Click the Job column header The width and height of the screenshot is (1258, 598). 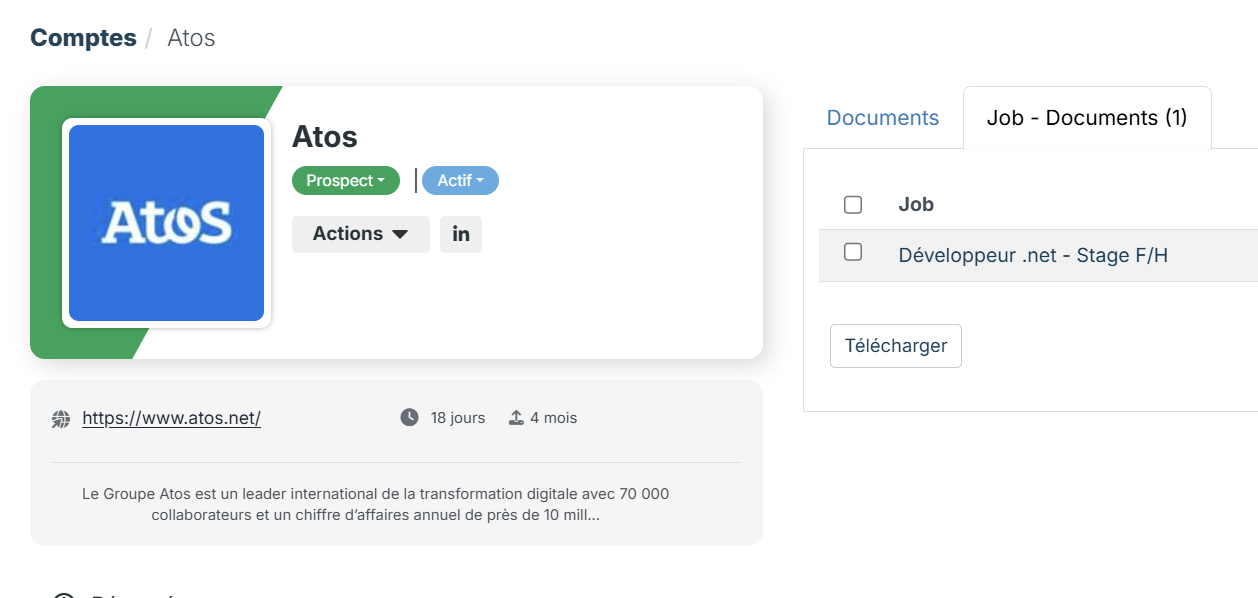click(916, 204)
